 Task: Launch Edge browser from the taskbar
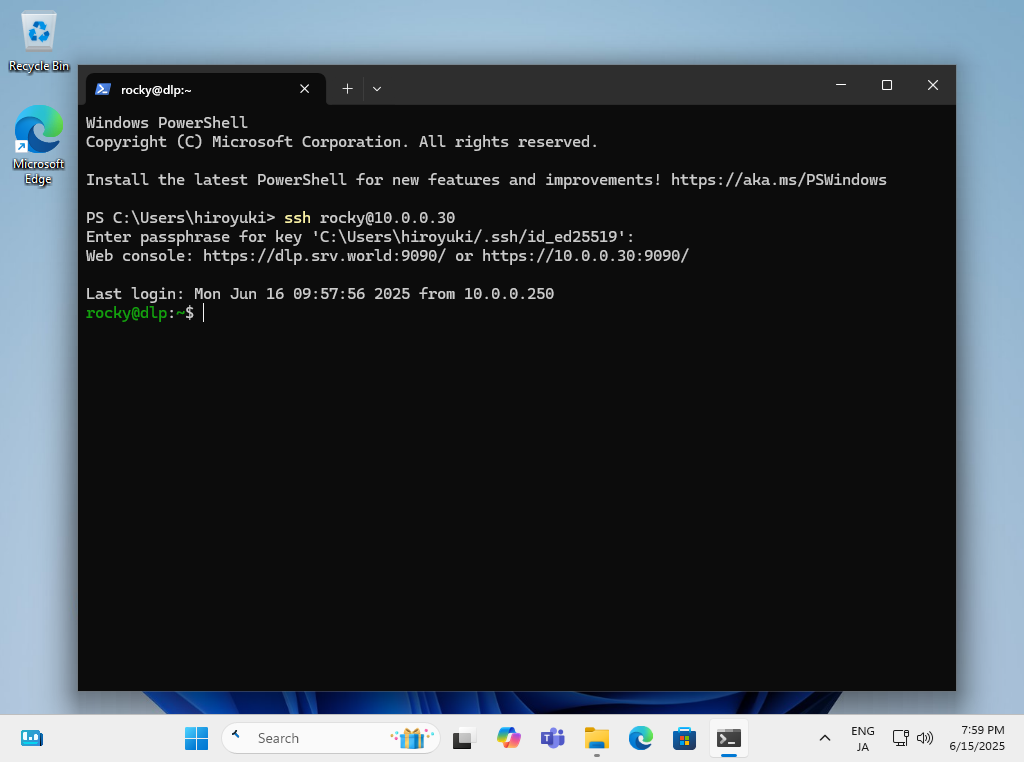641,738
